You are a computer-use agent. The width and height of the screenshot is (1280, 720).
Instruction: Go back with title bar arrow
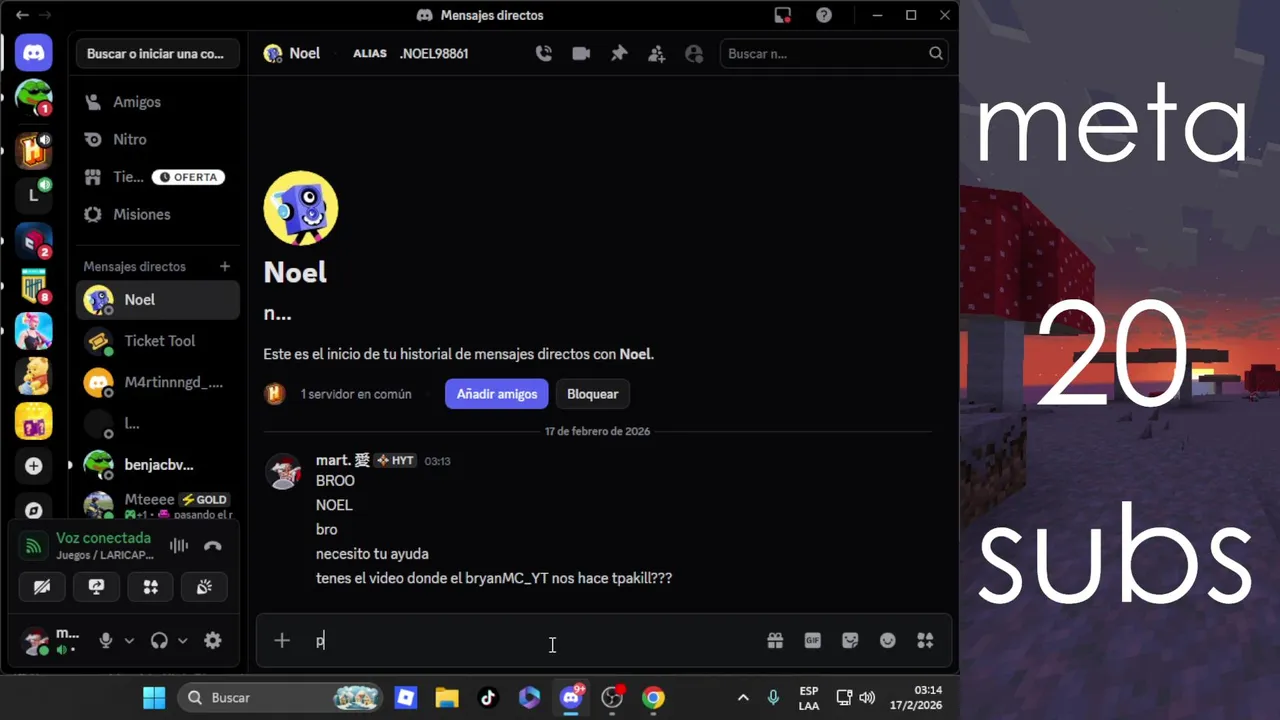[x=22, y=15]
